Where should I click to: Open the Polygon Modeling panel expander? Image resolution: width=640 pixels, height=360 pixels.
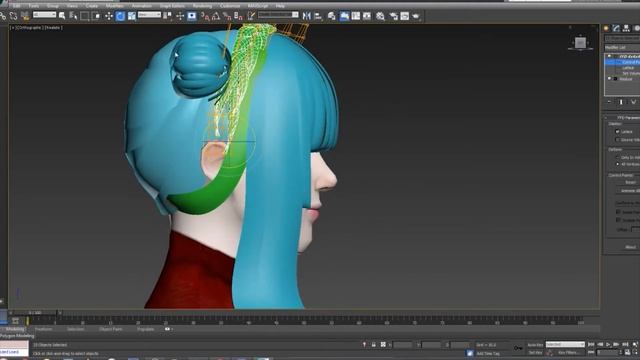click(17, 336)
